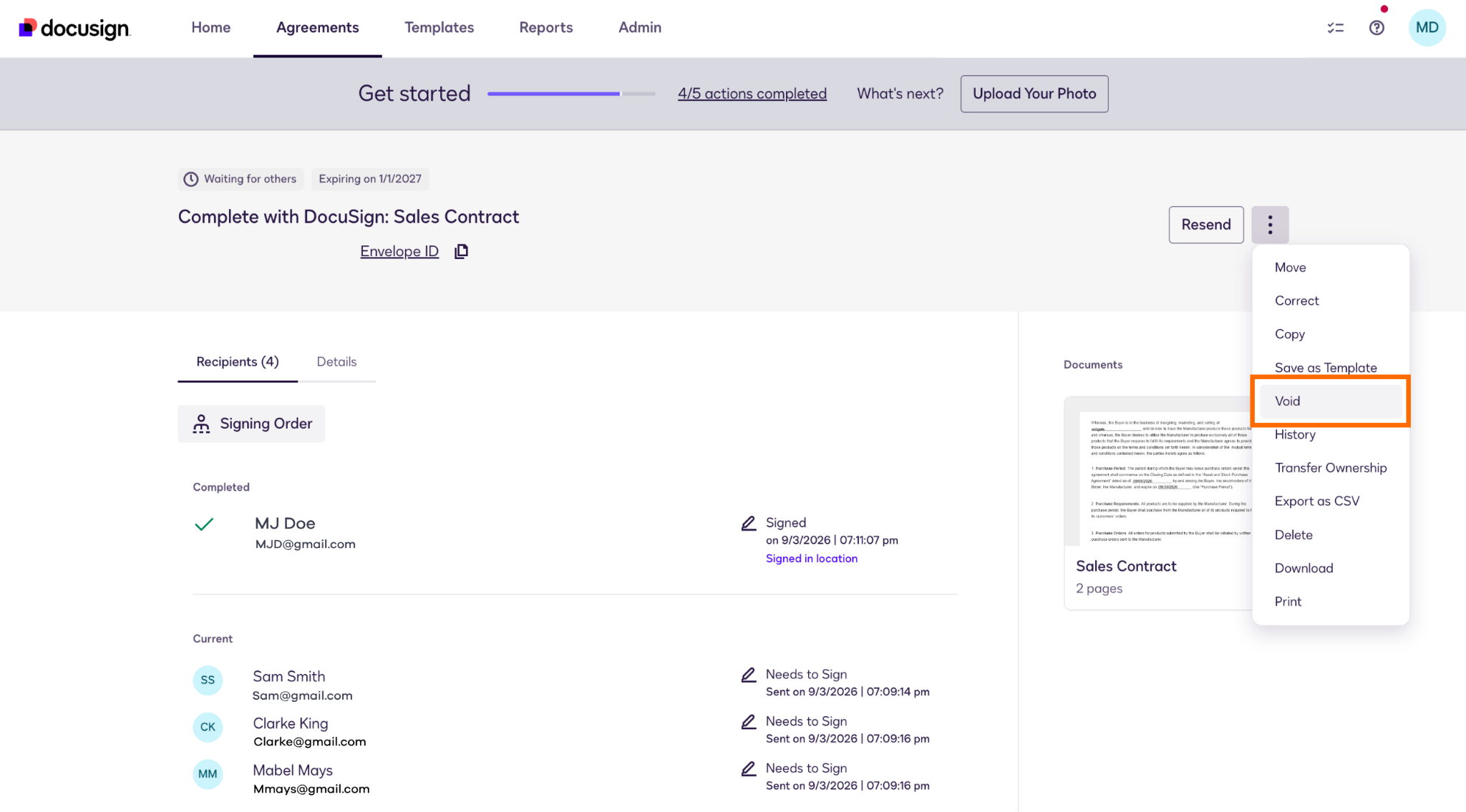This screenshot has height=812, width=1466.
Task: Open the help question mark icon
Action: tap(1377, 28)
